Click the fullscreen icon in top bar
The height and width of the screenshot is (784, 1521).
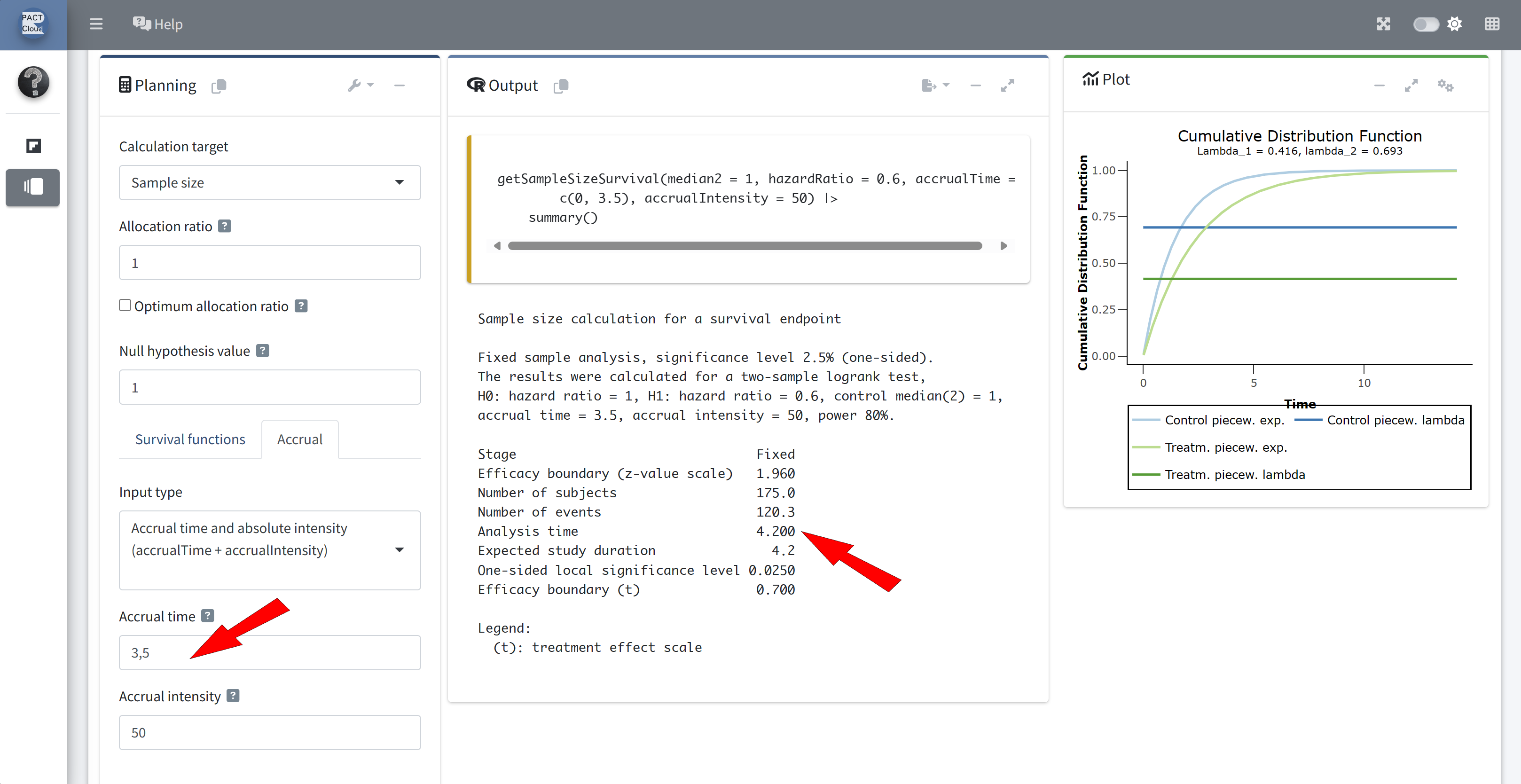(1383, 24)
